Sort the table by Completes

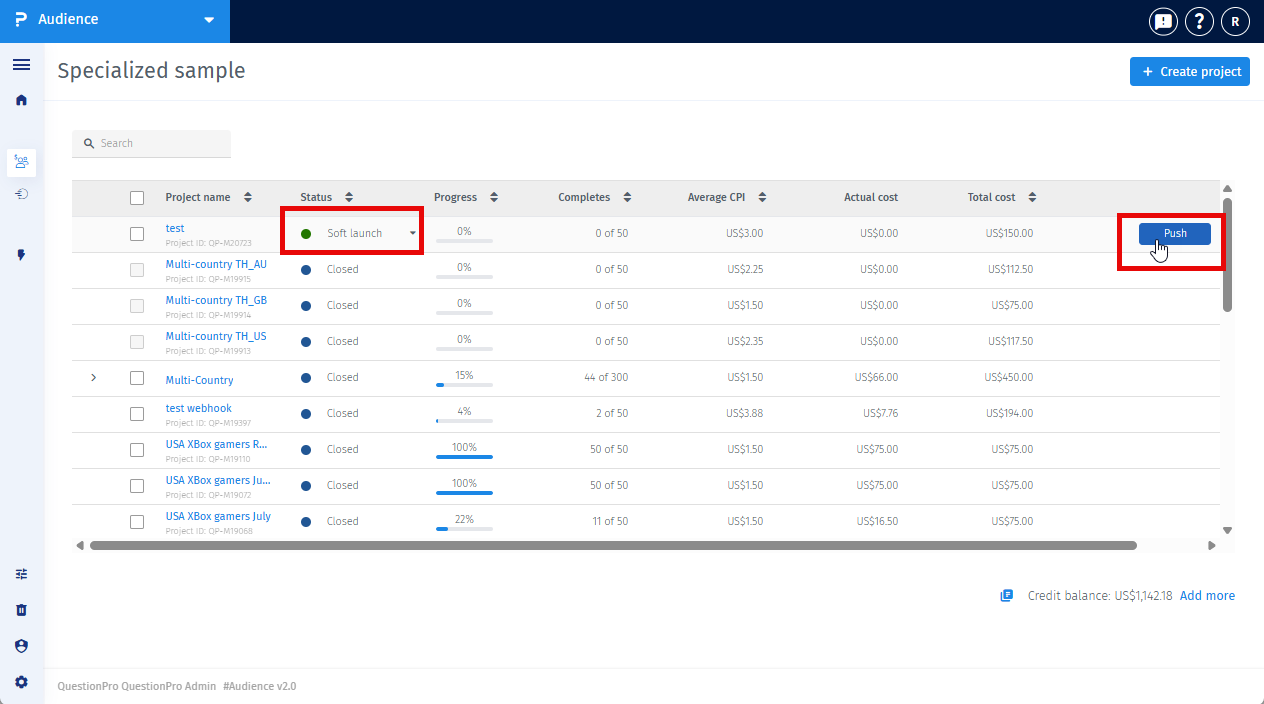[x=627, y=197]
